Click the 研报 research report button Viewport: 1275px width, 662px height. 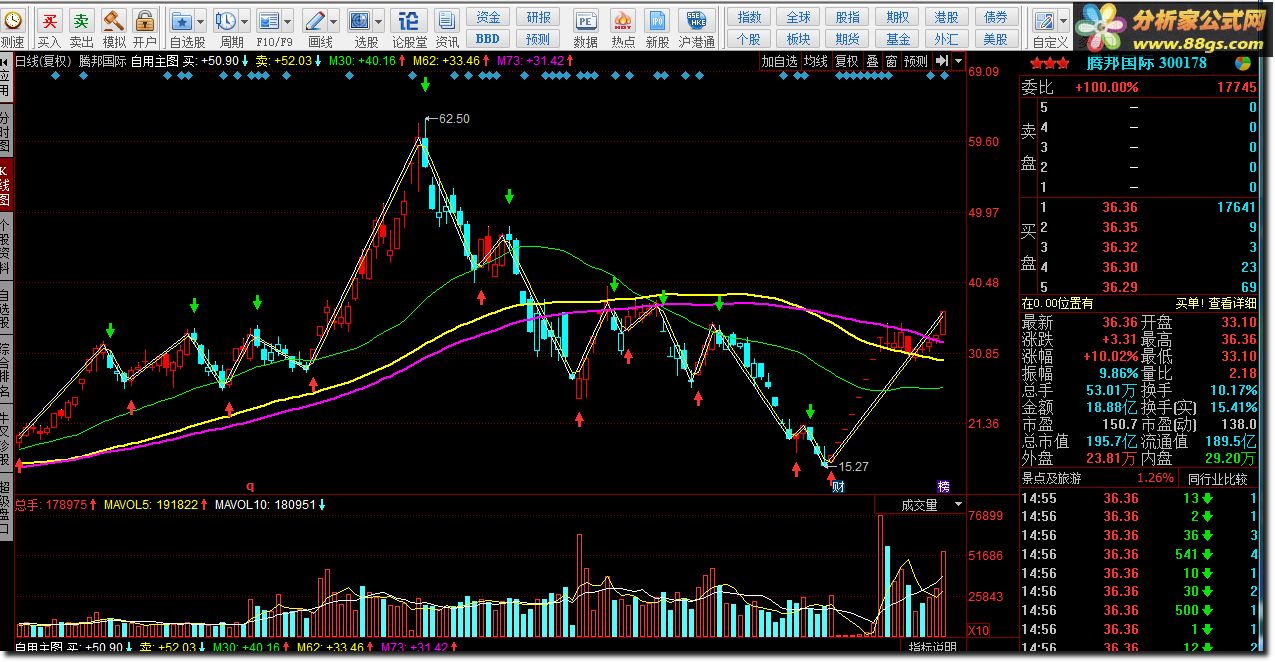coord(538,17)
